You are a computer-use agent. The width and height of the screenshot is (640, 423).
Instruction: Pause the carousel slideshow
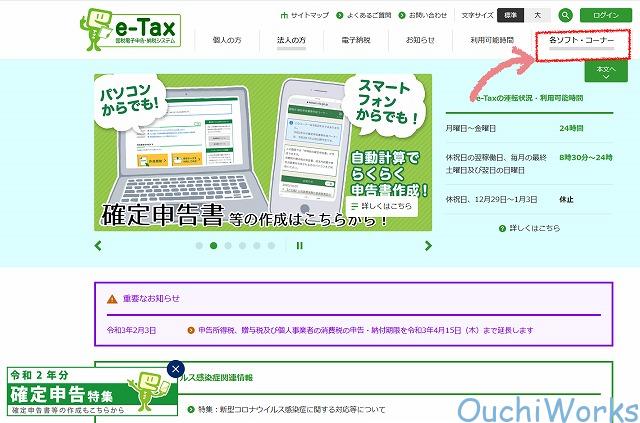[298, 245]
